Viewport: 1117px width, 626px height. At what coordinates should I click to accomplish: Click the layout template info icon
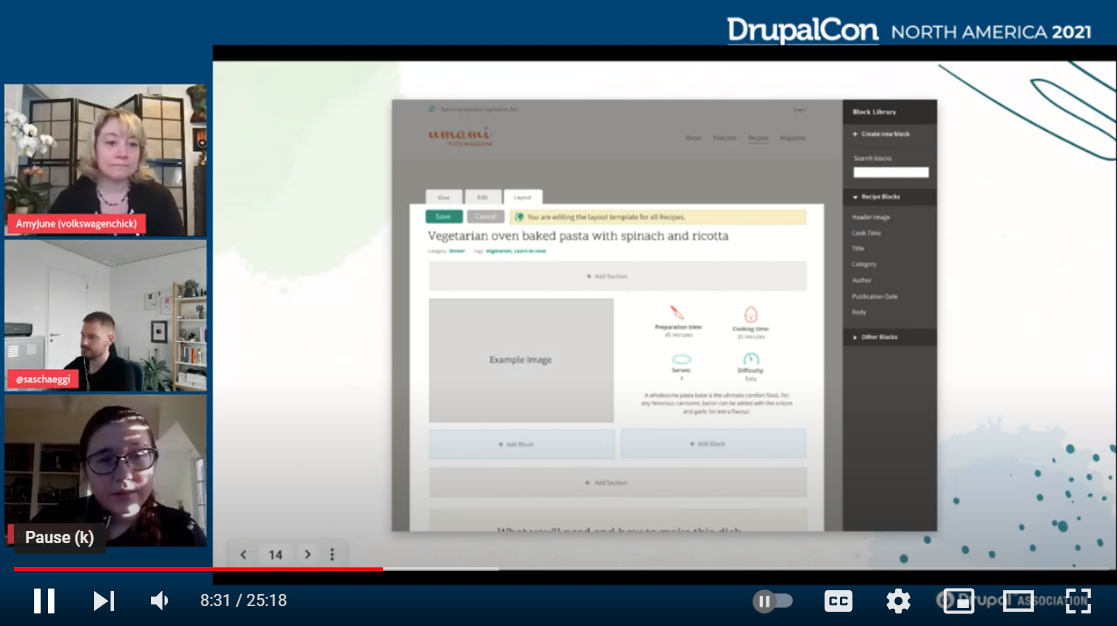point(519,217)
